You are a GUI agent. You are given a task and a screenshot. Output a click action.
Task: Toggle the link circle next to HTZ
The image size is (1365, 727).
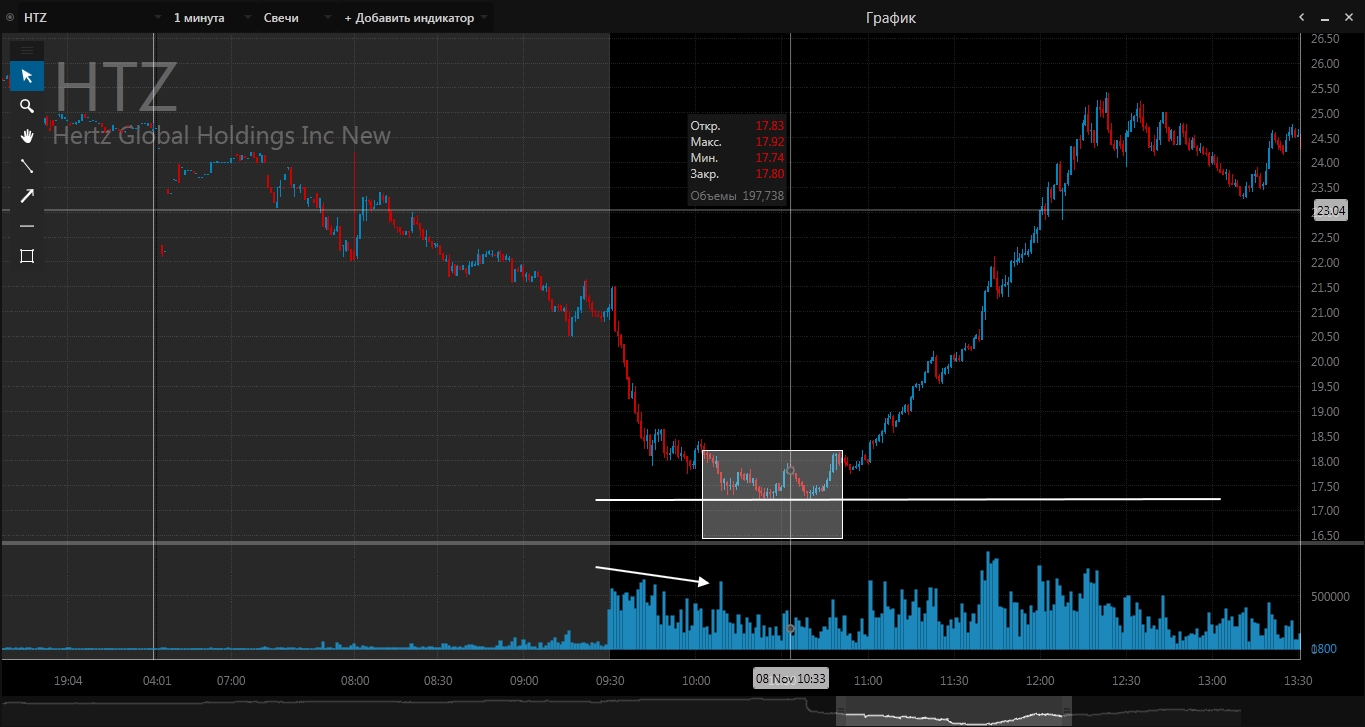pyautogui.click(x=10, y=18)
